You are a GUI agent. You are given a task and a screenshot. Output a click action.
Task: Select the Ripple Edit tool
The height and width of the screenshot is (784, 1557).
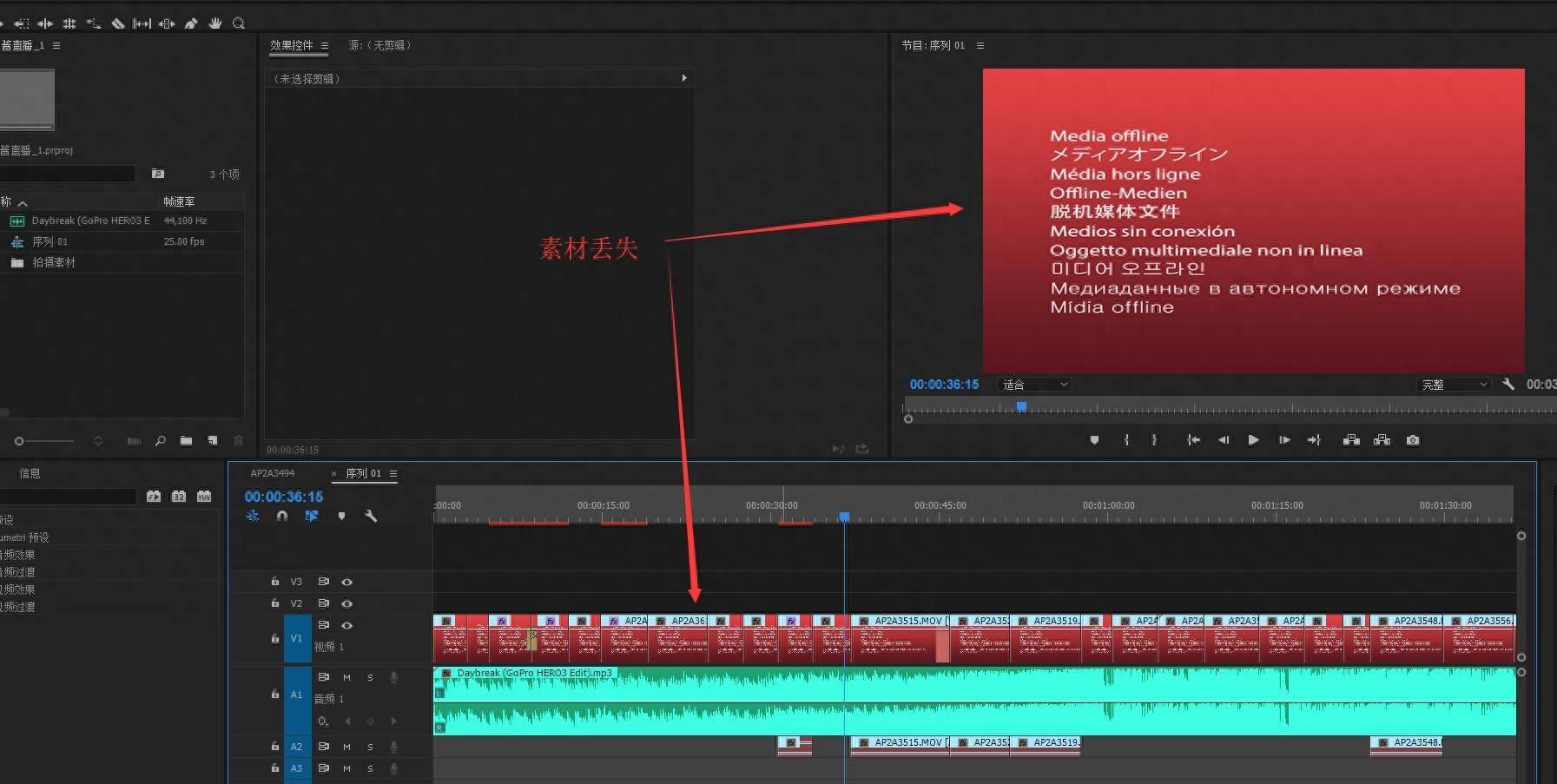tap(45, 23)
